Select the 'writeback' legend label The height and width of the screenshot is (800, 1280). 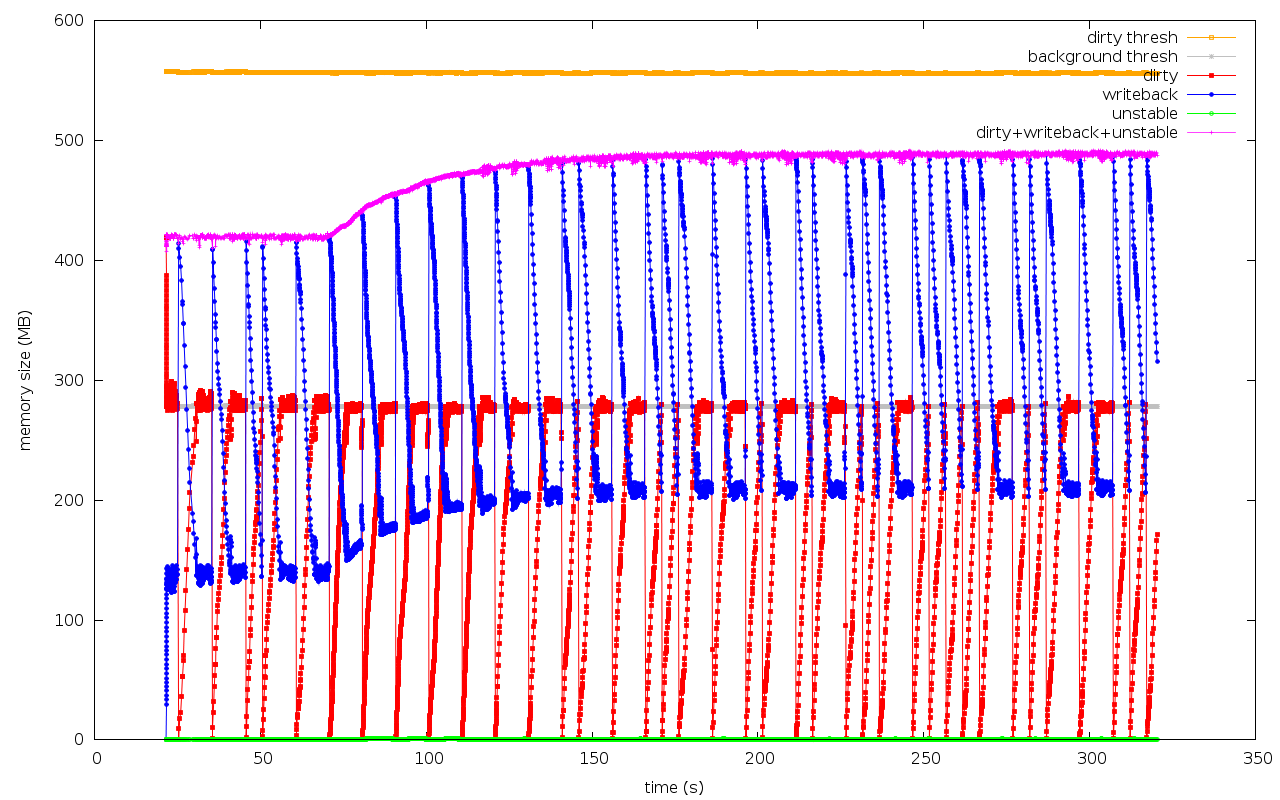coord(1140,95)
